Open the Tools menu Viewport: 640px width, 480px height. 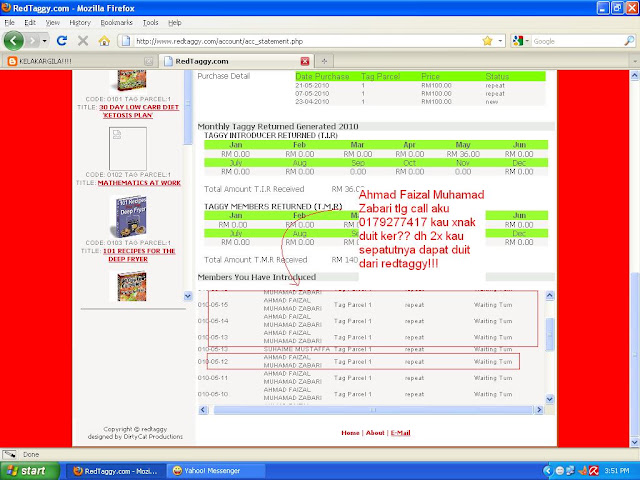(150, 22)
